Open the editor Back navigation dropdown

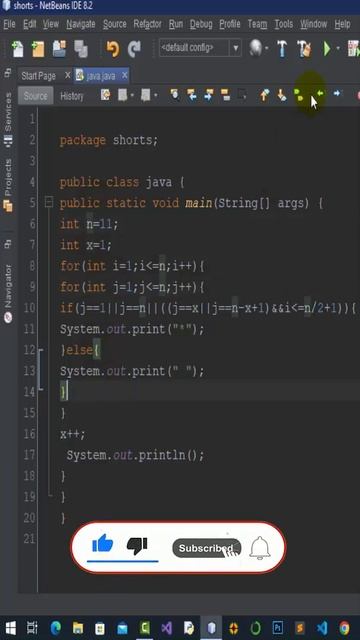coord(132,96)
